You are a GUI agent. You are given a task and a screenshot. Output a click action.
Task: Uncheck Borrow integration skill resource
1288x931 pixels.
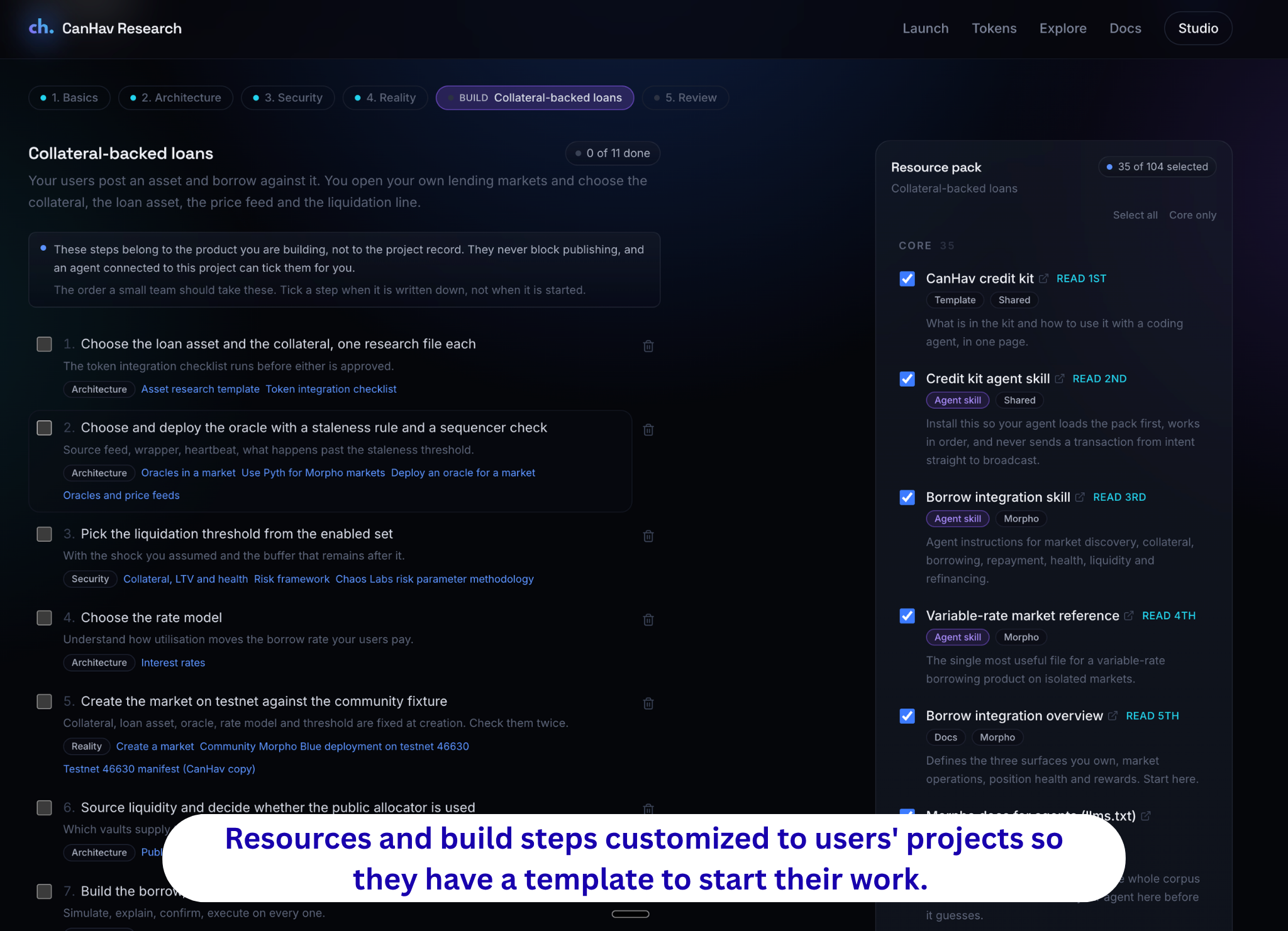pyautogui.click(x=907, y=497)
